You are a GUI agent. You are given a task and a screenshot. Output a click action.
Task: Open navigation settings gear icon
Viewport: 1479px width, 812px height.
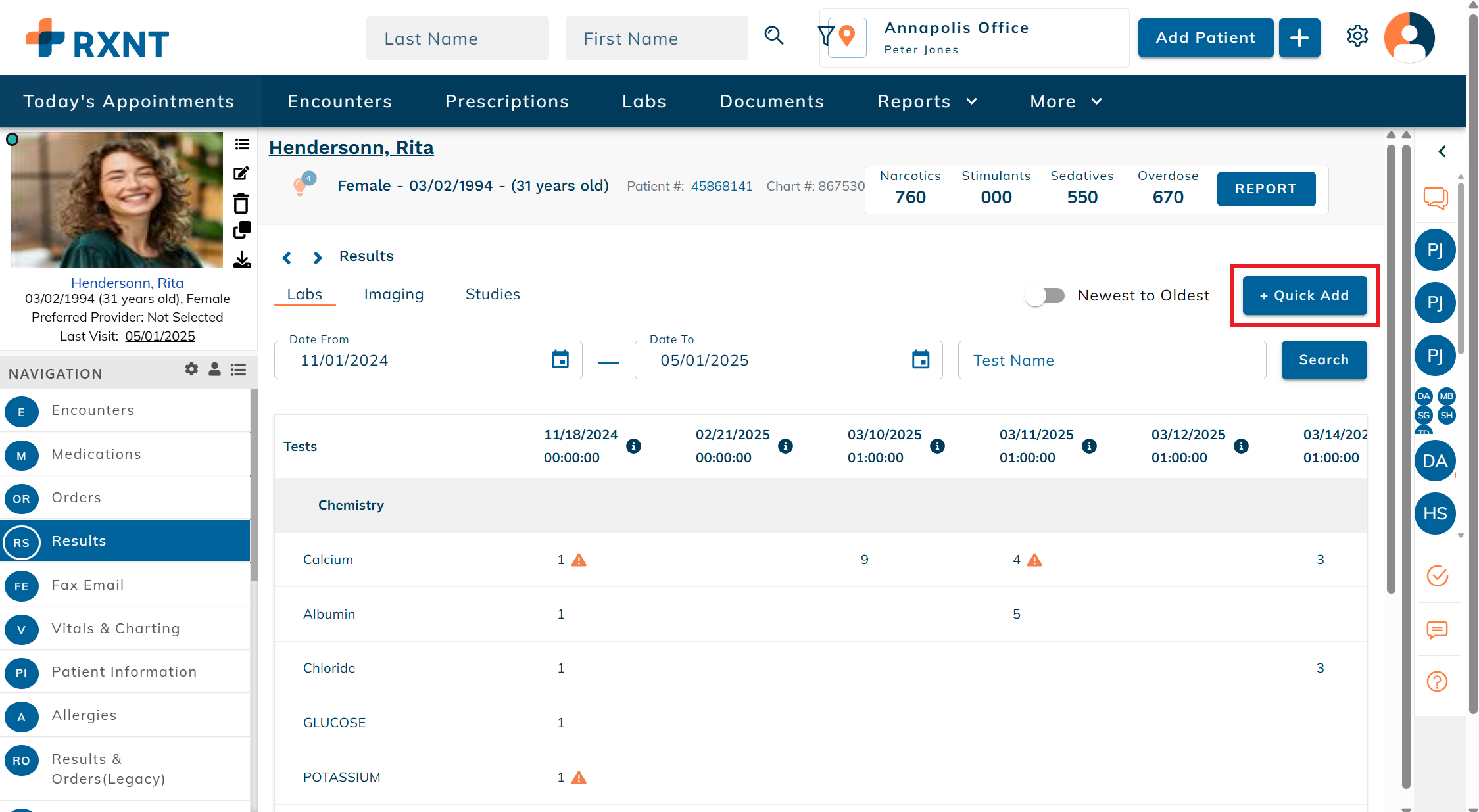pos(191,370)
